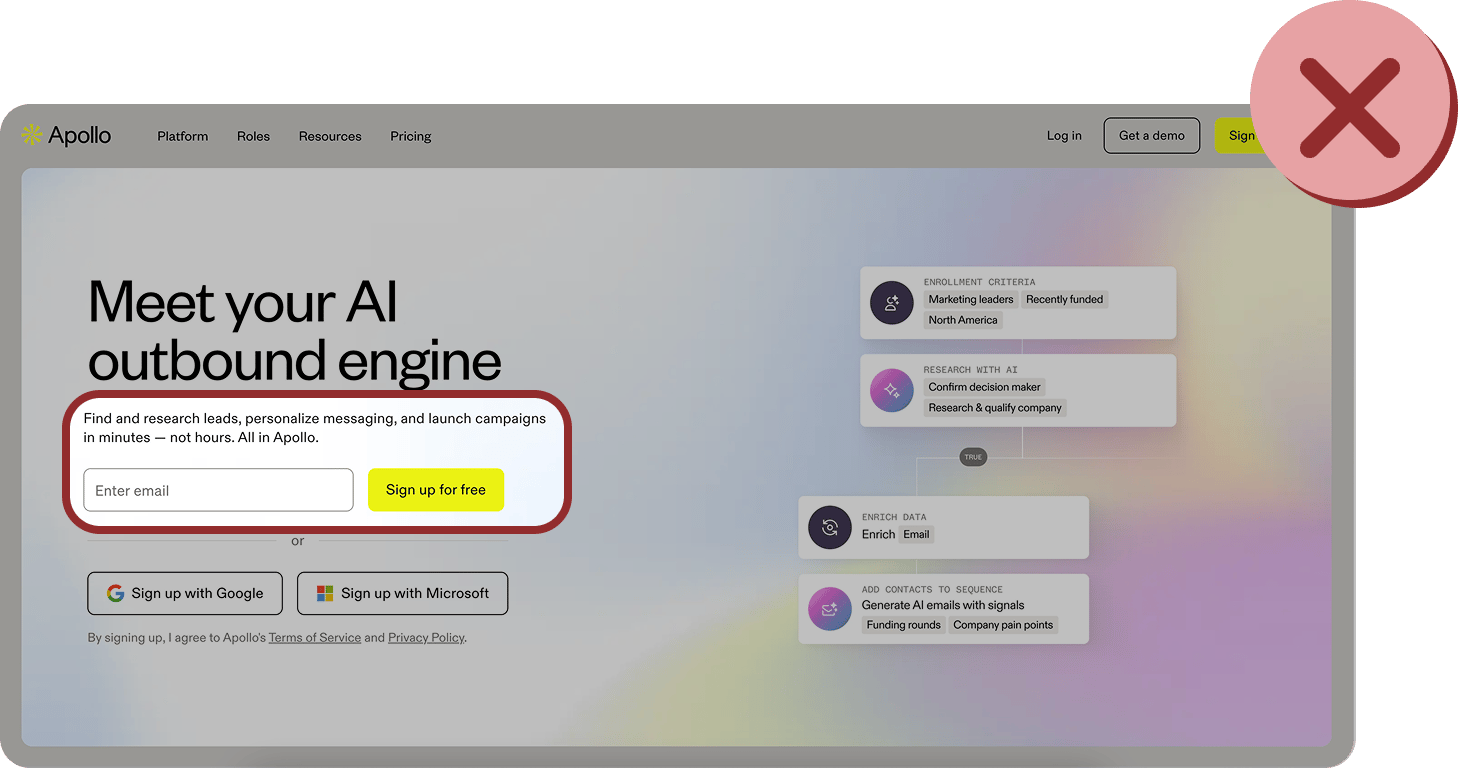Viewport: 1458px width, 768px height.
Task: Click the Get a demo button
Action: coord(1152,136)
